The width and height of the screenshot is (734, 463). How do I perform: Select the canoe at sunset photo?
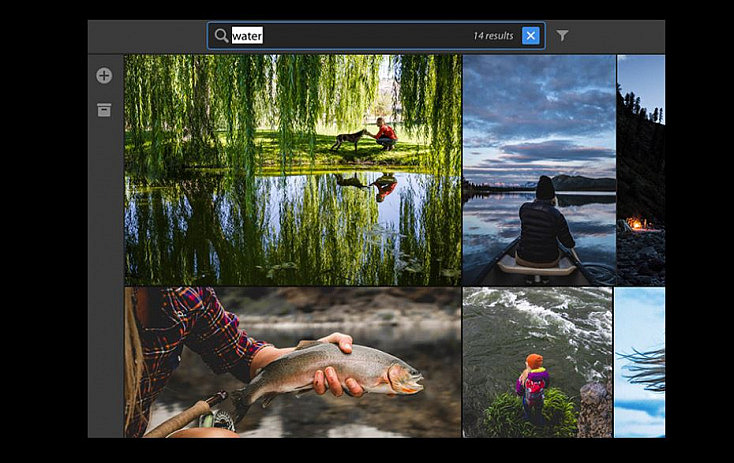[x=539, y=170]
